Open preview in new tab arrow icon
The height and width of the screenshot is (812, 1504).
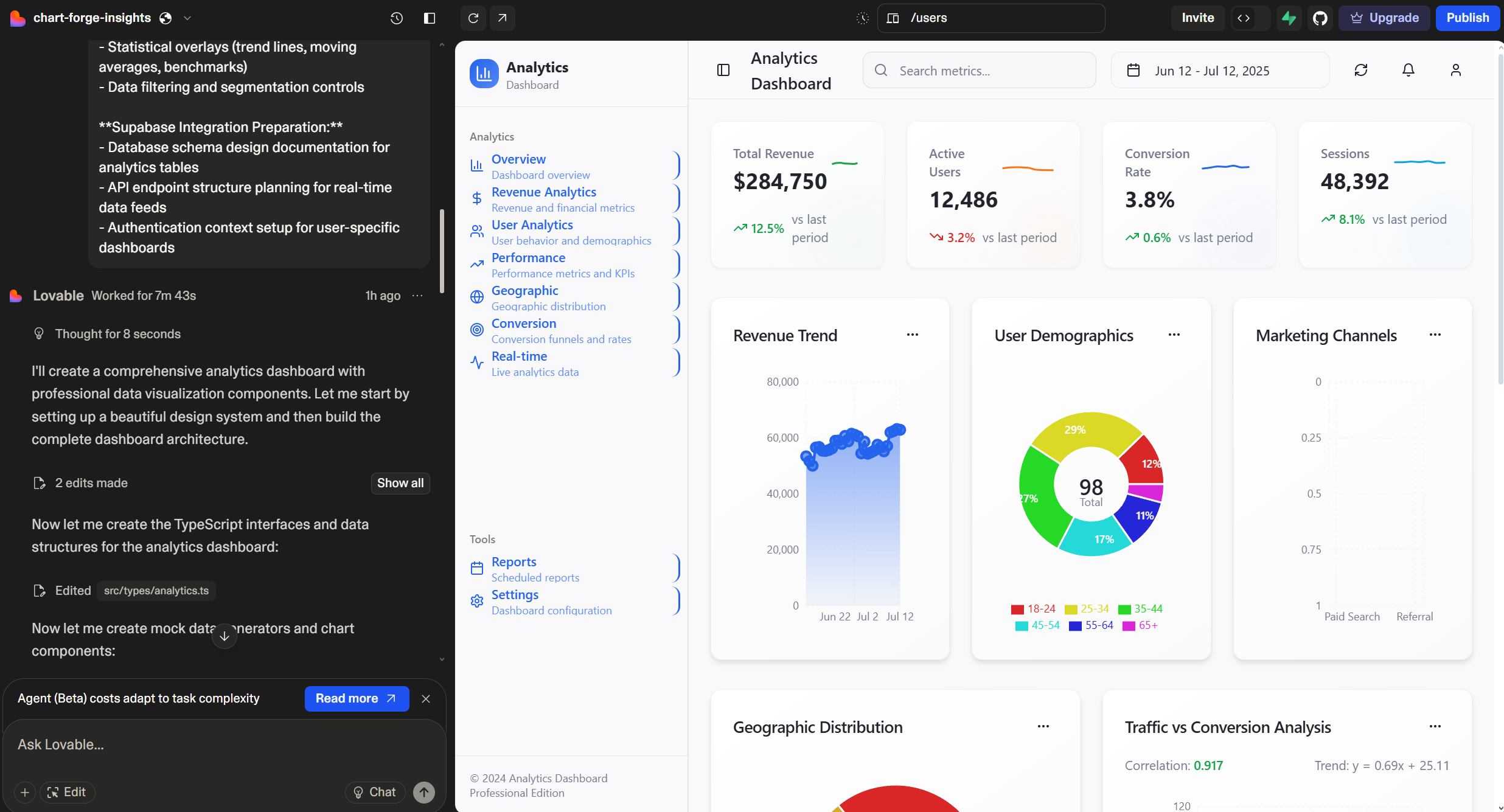(502, 18)
